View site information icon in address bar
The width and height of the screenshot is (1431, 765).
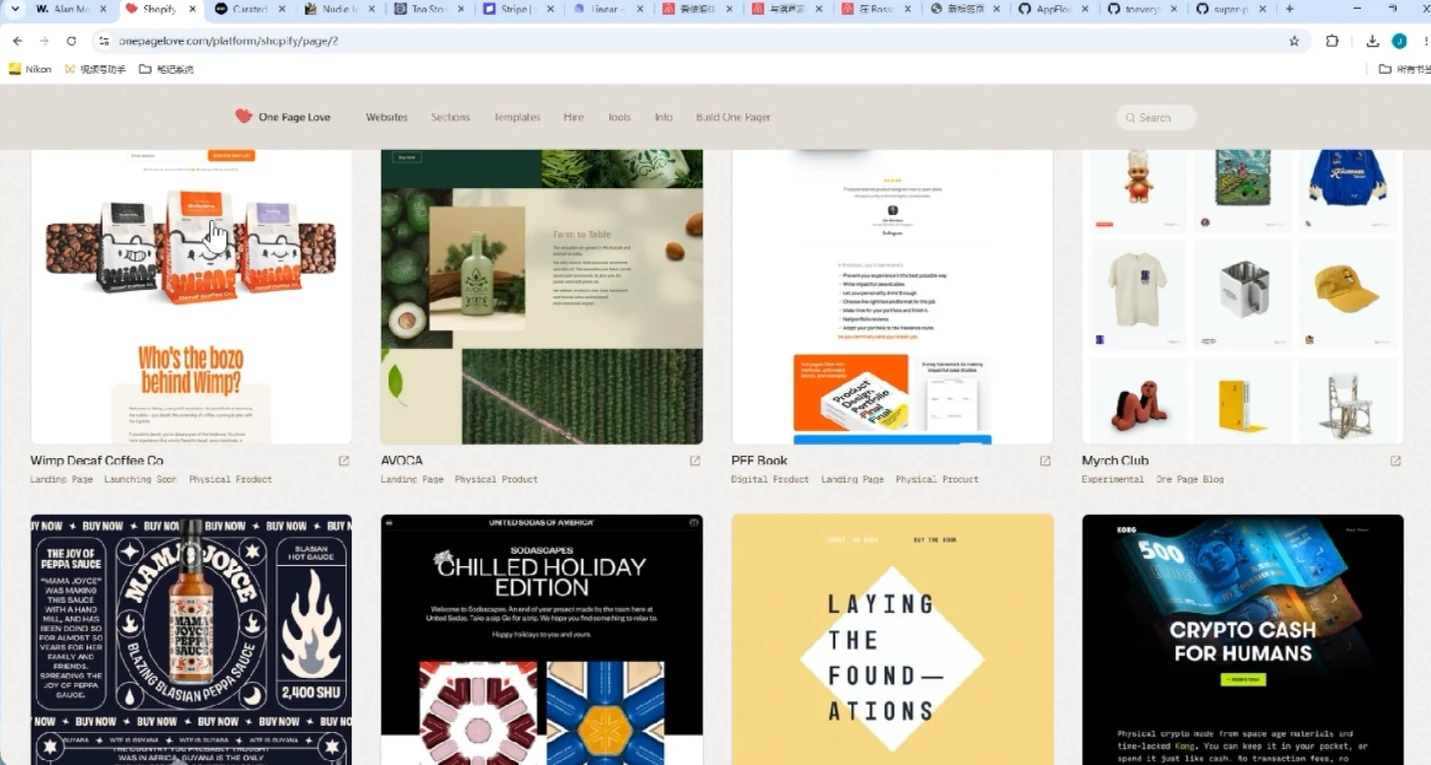point(103,41)
